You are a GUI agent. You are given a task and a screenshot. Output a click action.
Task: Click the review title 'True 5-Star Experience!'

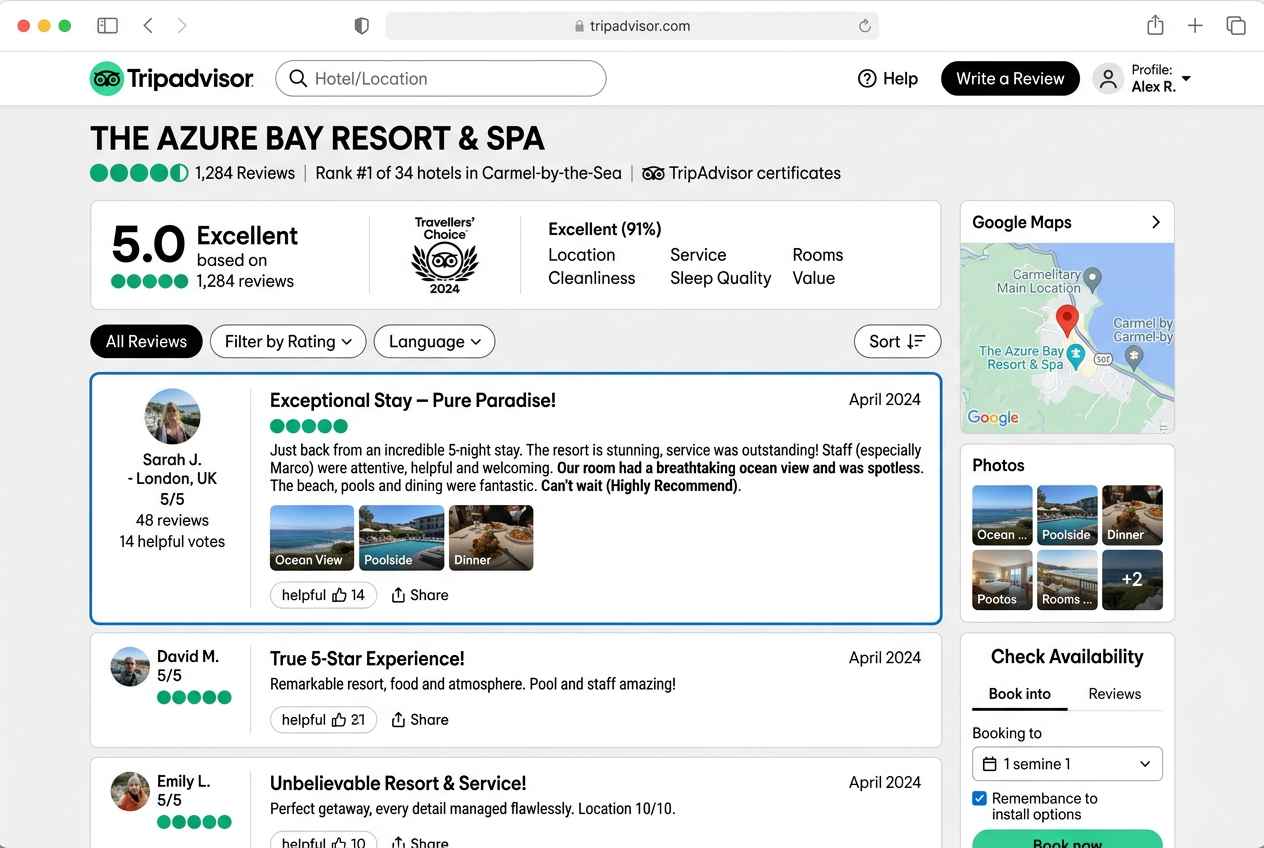[367, 659]
